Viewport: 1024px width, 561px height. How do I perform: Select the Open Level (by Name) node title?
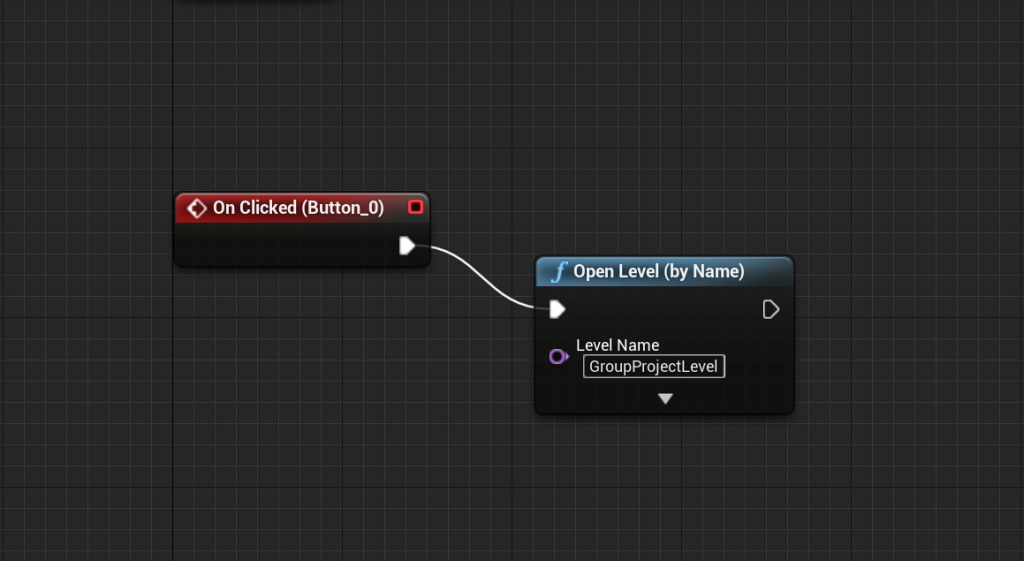(658, 272)
